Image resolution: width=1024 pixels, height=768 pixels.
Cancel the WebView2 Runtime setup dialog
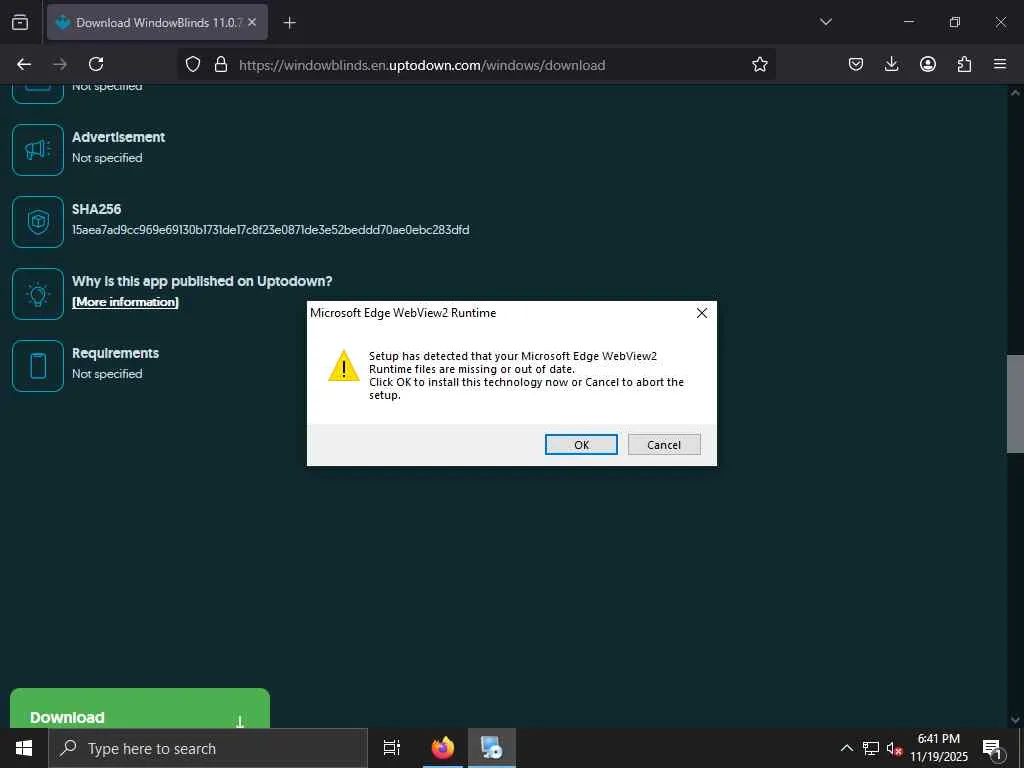(x=664, y=445)
